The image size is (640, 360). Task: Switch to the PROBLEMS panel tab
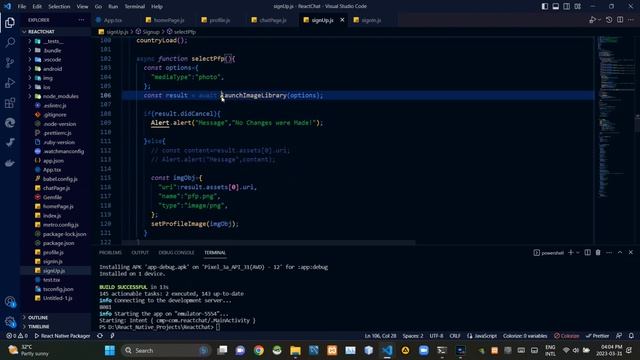click(x=110, y=253)
